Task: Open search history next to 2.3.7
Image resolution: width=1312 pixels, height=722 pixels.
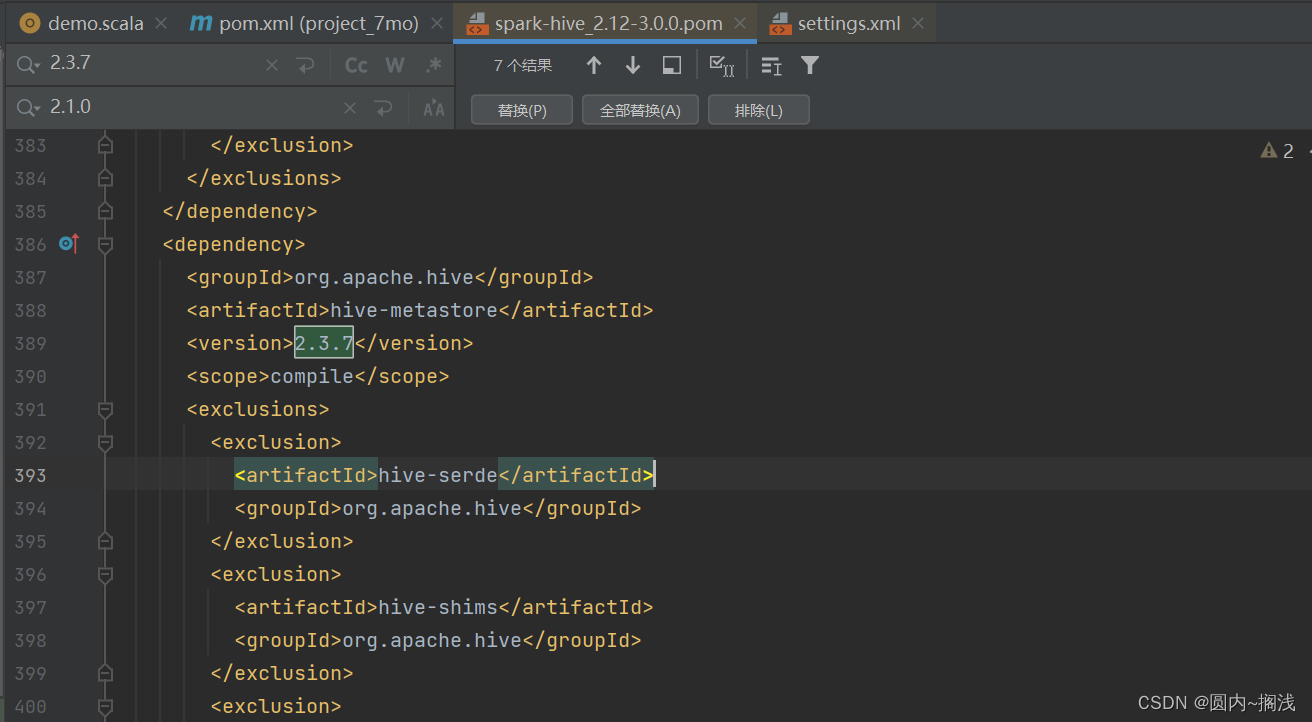Action: point(29,65)
